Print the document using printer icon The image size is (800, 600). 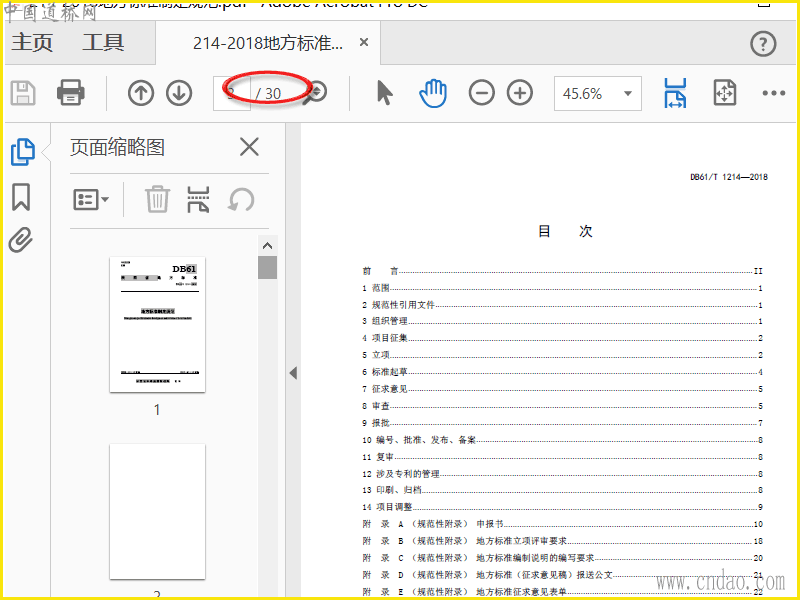pos(70,92)
